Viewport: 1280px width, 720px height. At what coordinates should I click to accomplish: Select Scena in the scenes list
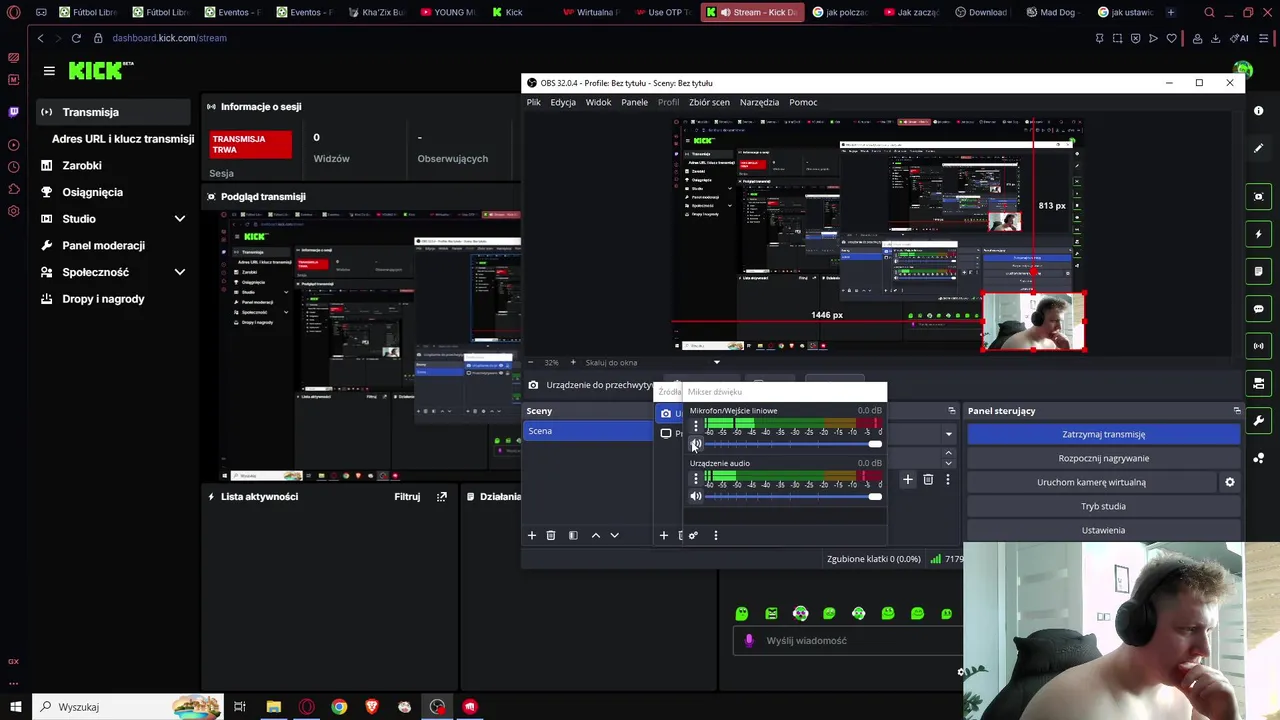click(589, 431)
